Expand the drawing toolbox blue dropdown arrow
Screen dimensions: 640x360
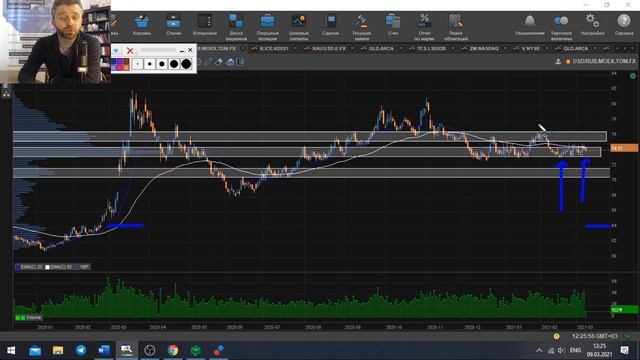point(116,51)
